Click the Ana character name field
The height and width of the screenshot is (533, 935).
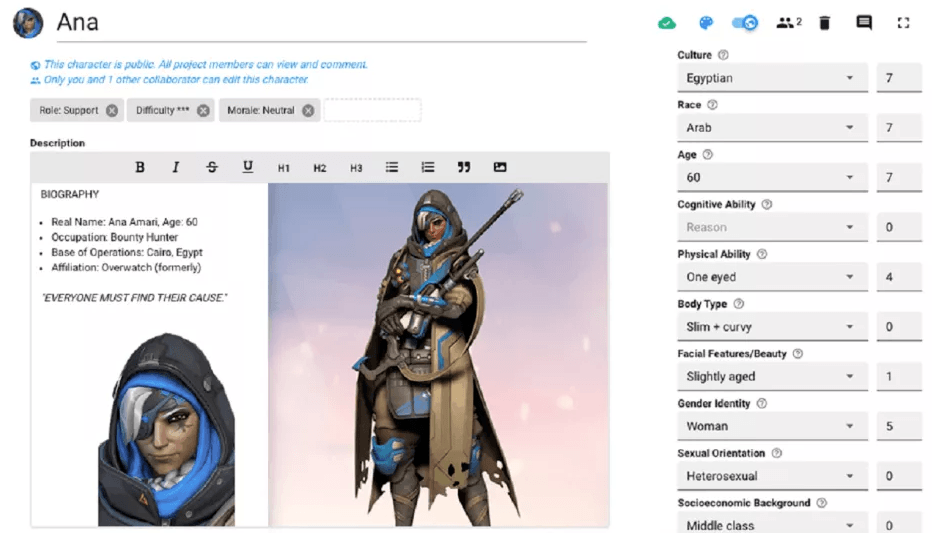[321, 24]
